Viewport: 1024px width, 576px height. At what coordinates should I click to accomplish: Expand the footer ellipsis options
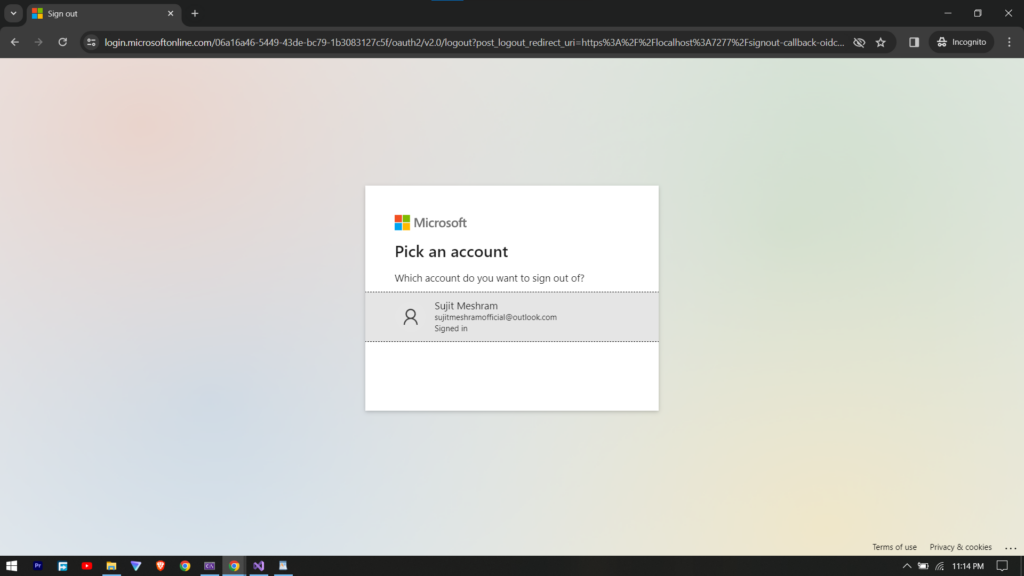click(1010, 547)
